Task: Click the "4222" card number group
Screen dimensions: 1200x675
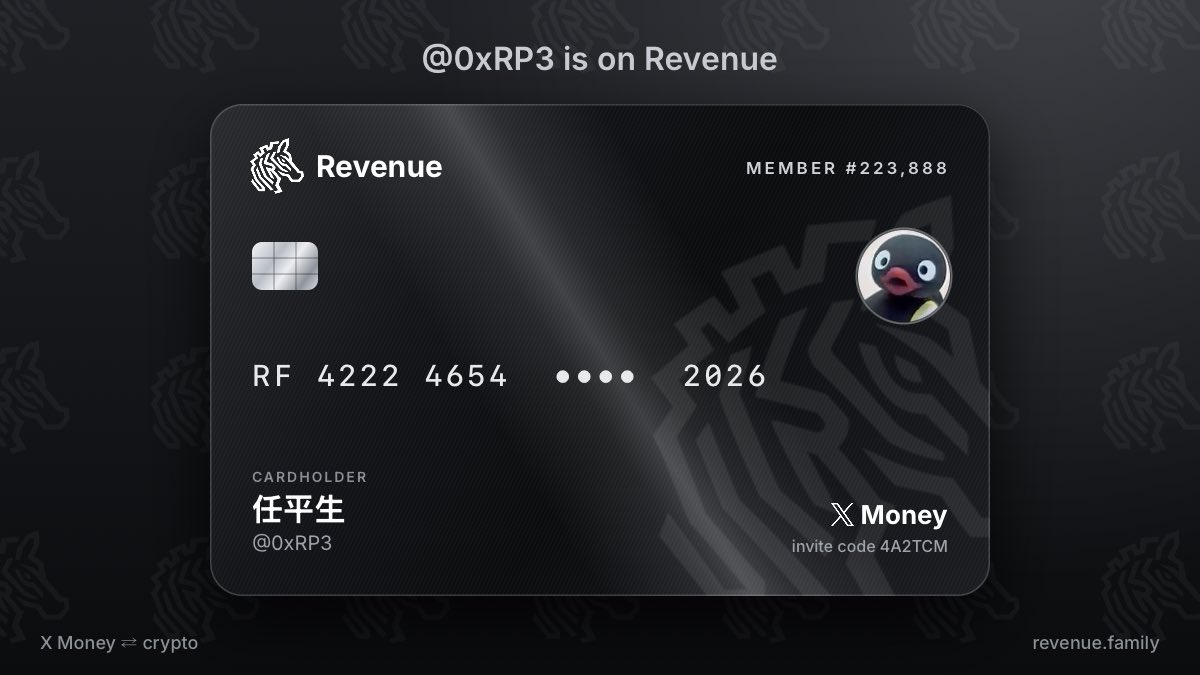Action: (359, 376)
